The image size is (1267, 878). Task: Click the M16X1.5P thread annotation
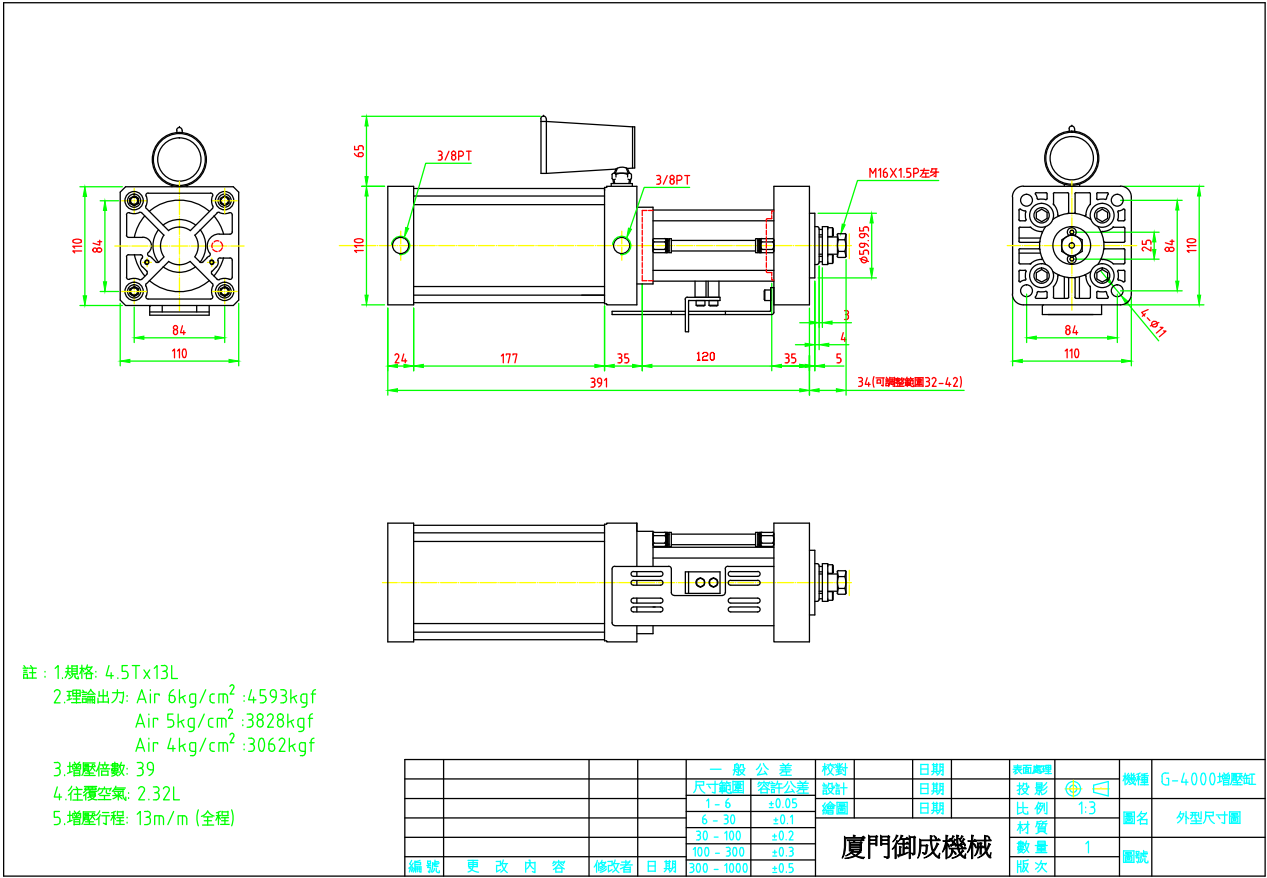tap(903, 173)
